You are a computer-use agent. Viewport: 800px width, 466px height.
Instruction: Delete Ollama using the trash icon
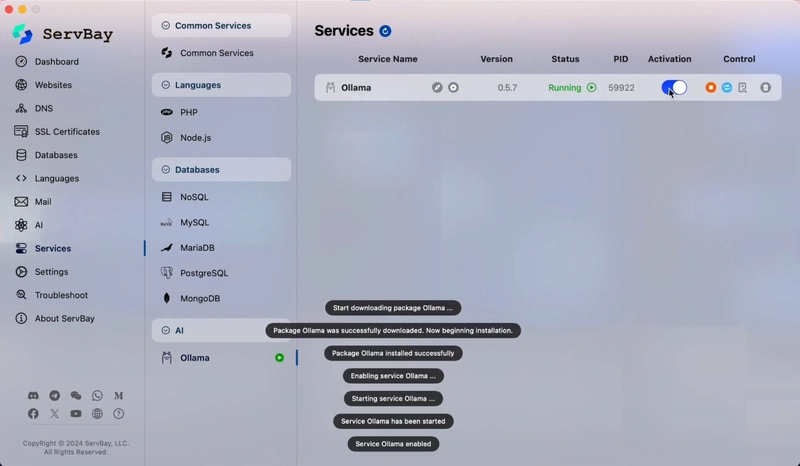point(765,87)
